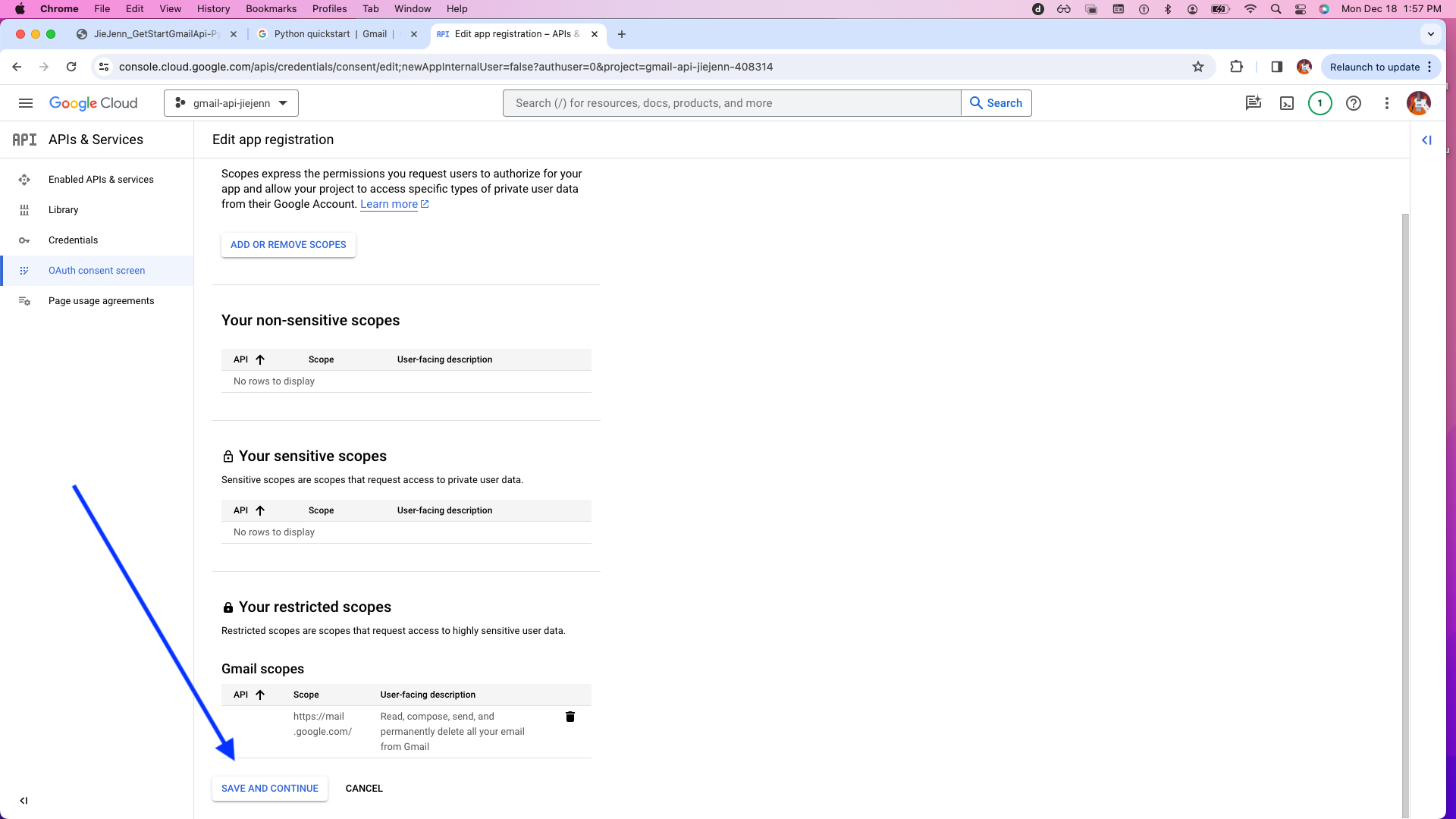The height and width of the screenshot is (819, 1456).
Task: Reload the page
Action: point(71,67)
